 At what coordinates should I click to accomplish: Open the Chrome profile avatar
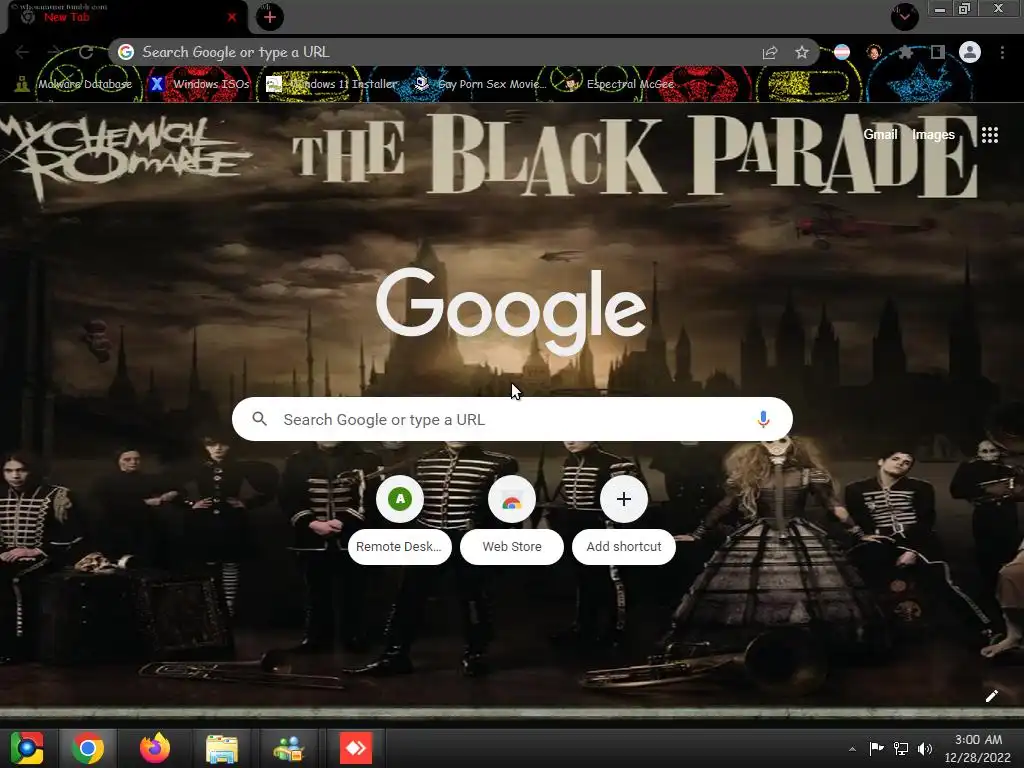(x=970, y=52)
